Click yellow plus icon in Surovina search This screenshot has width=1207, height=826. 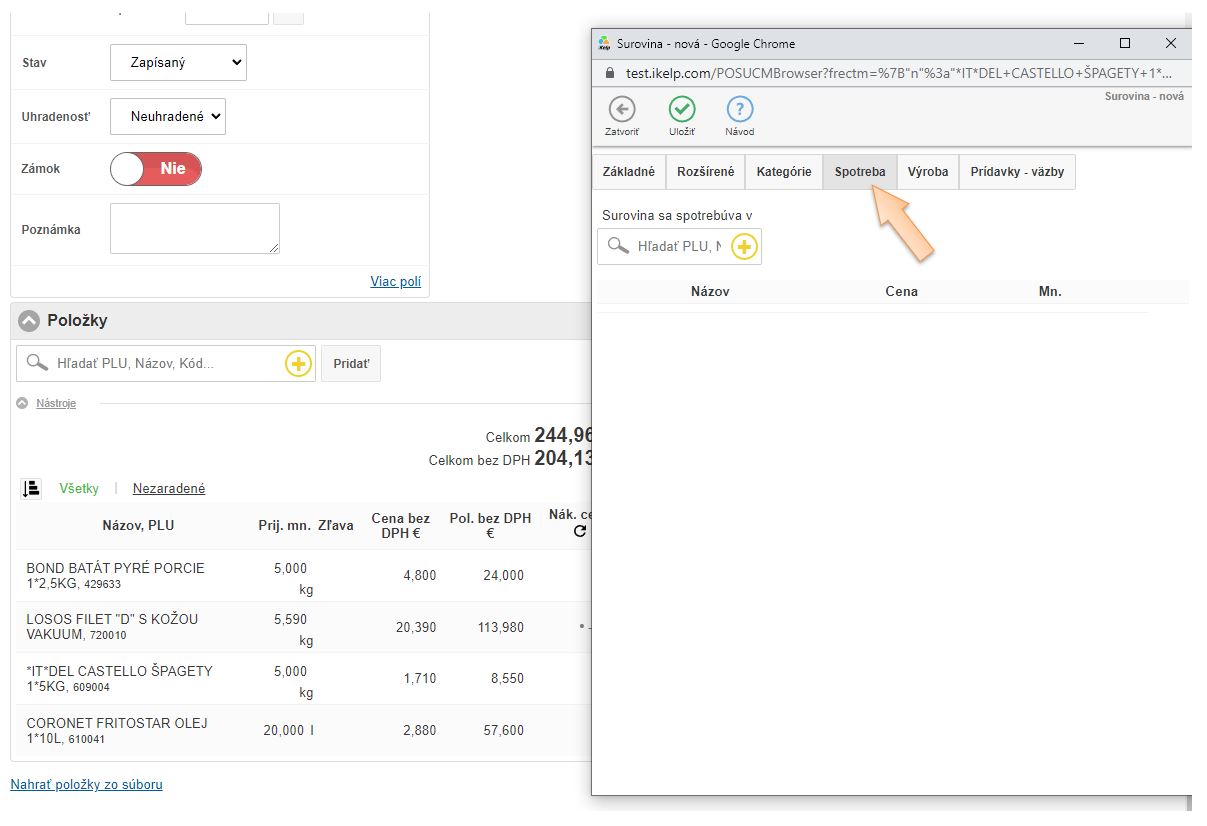point(744,246)
